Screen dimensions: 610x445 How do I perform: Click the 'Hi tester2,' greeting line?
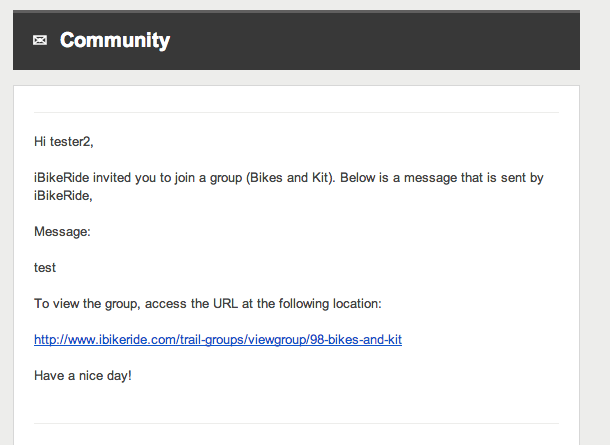coord(64,142)
